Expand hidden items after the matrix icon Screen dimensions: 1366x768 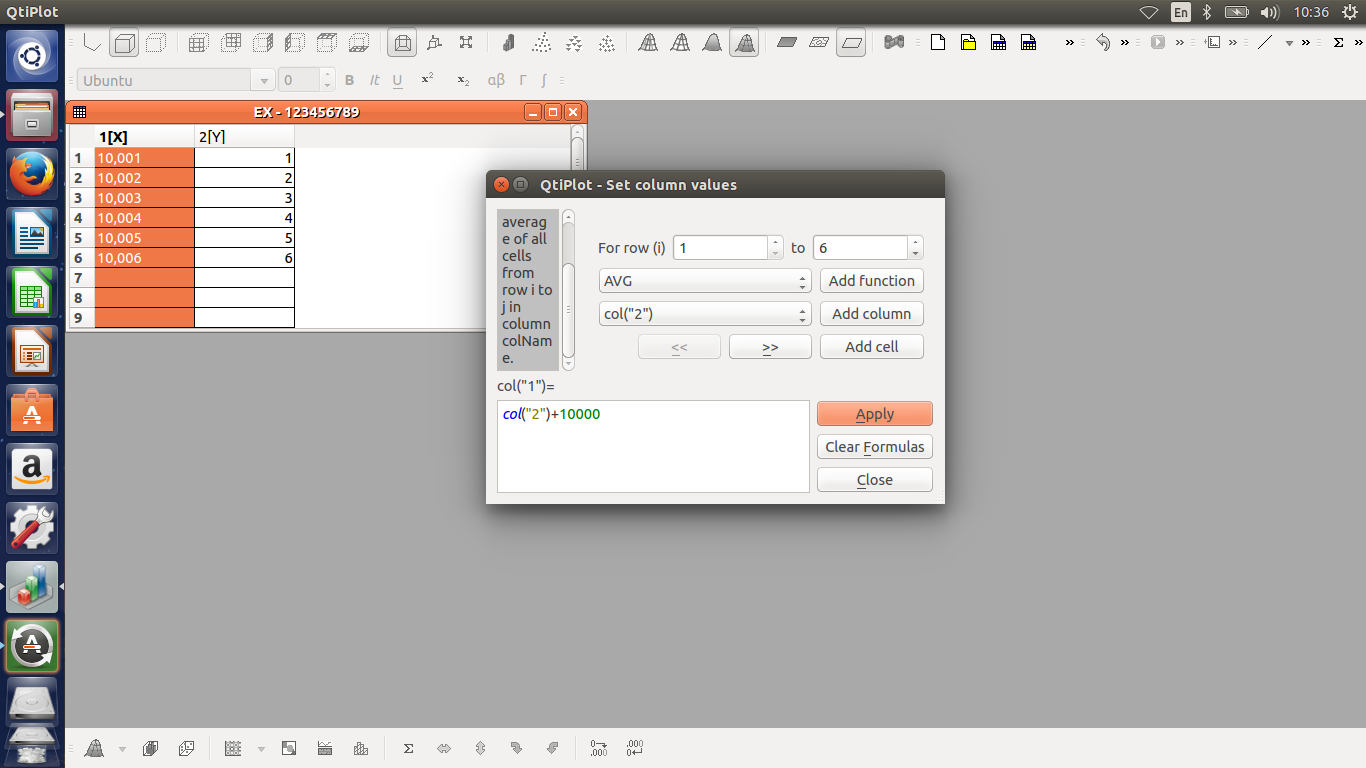[1070, 42]
